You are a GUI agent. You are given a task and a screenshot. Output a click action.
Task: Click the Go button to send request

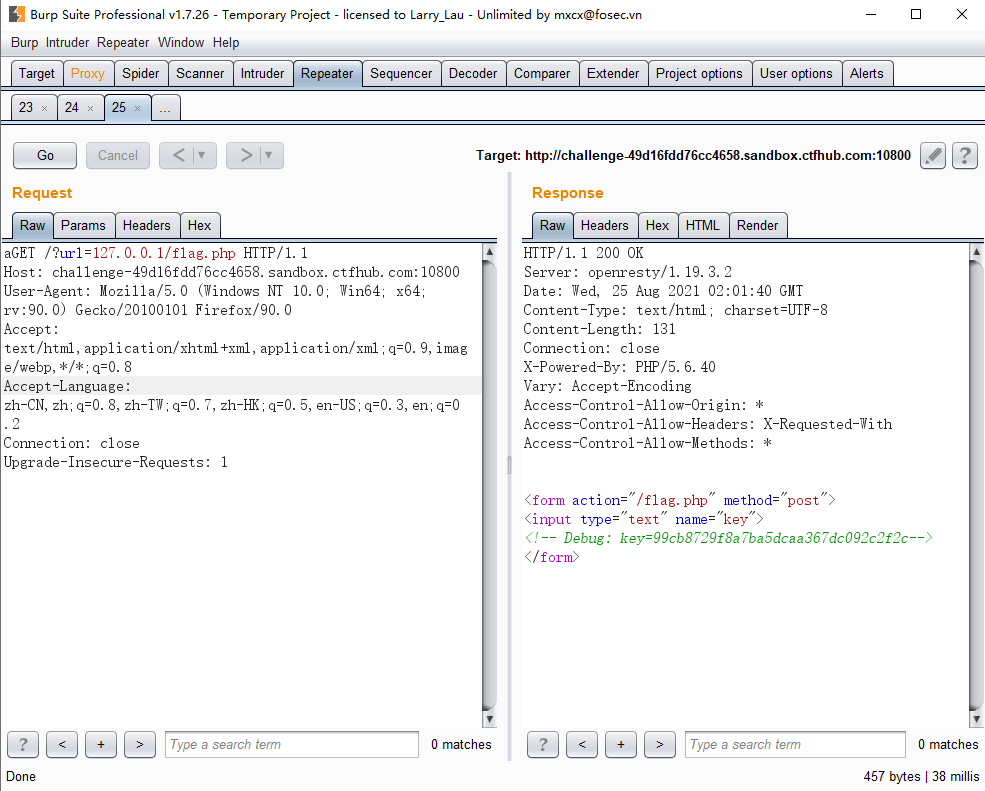45,155
